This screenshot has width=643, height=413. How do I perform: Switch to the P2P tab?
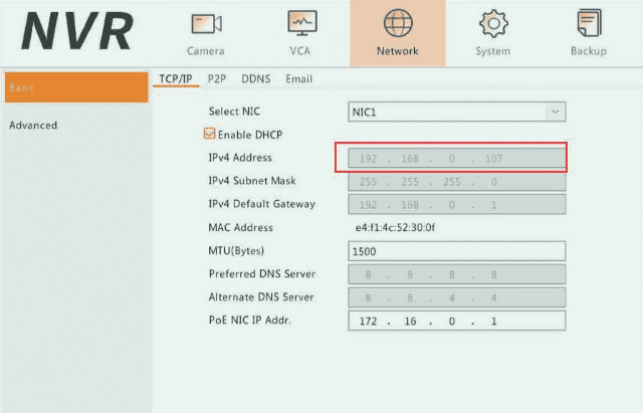point(216,79)
